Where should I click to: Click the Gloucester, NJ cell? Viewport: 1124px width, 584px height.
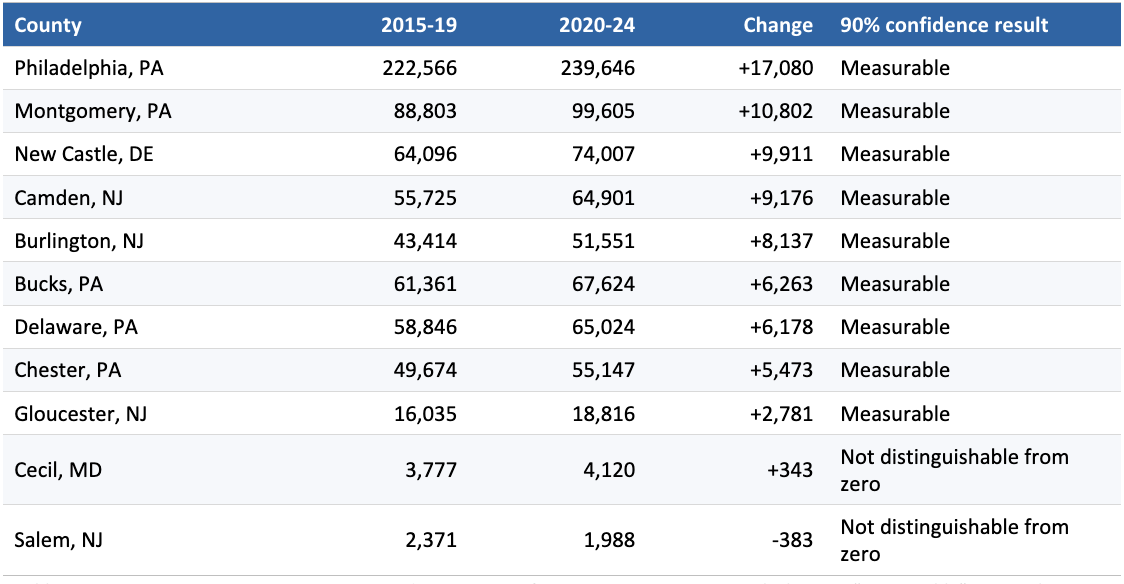(x=80, y=413)
